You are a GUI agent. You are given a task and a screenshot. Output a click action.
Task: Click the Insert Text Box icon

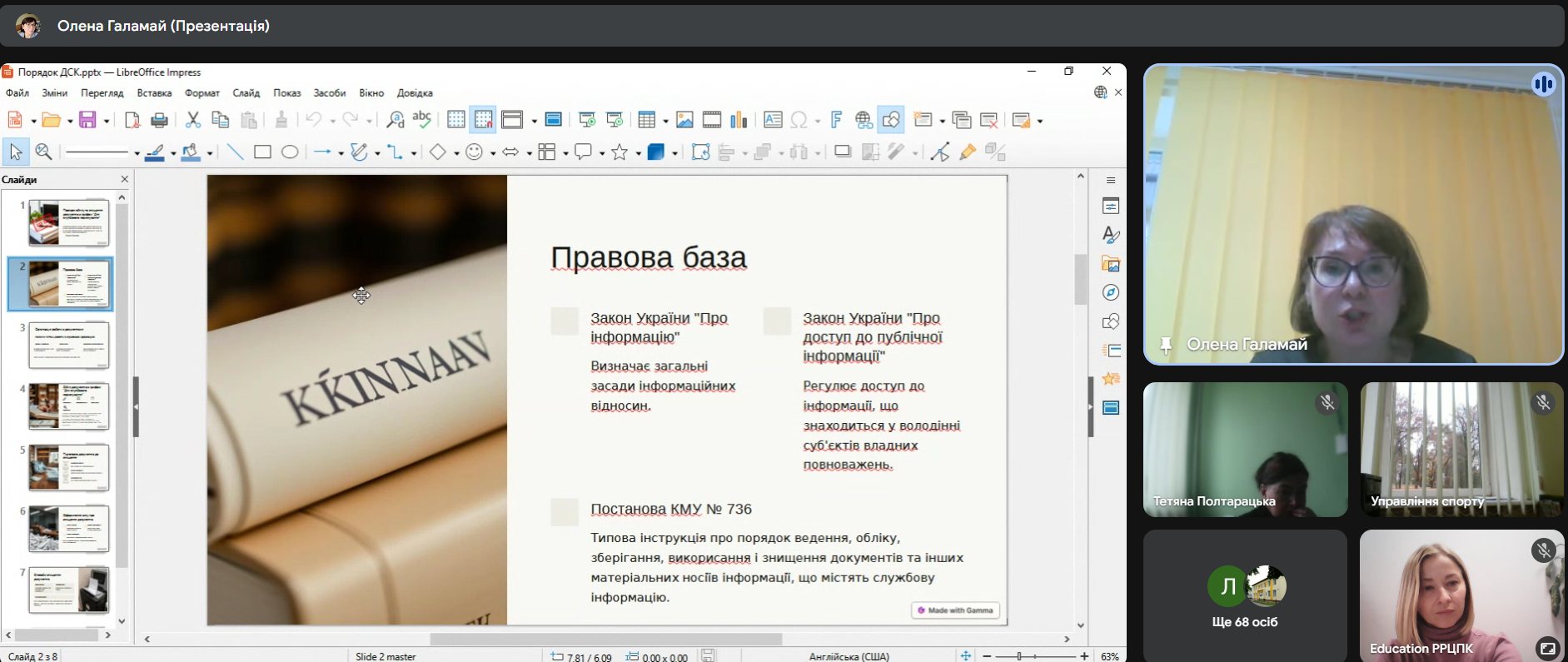[x=772, y=121]
